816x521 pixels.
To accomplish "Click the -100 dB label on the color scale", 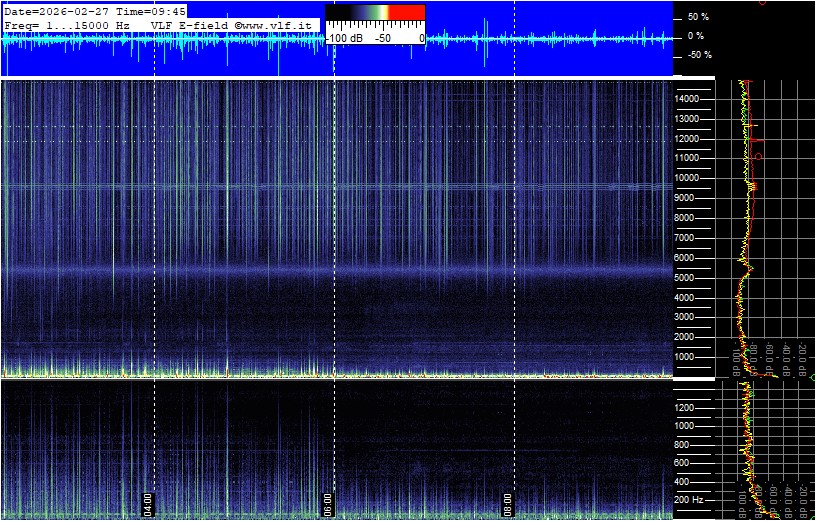I will pos(344,38).
